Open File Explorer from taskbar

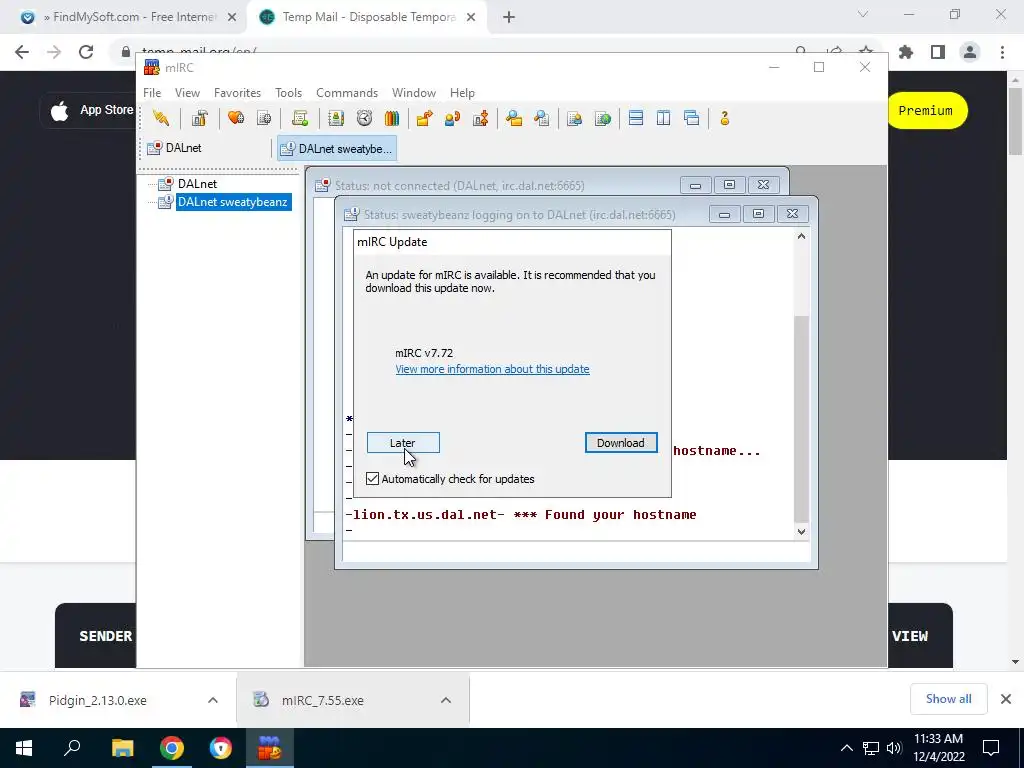point(122,748)
